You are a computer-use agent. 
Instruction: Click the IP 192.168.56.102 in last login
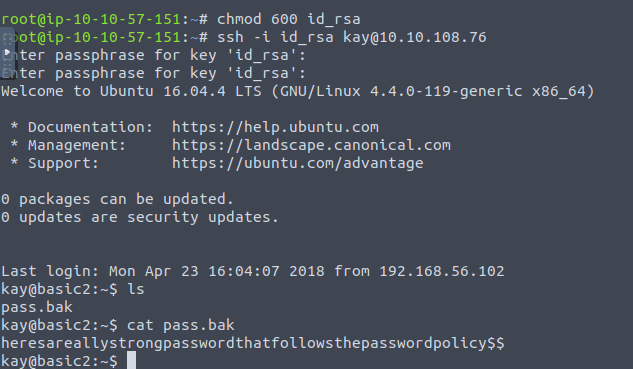tap(442, 271)
